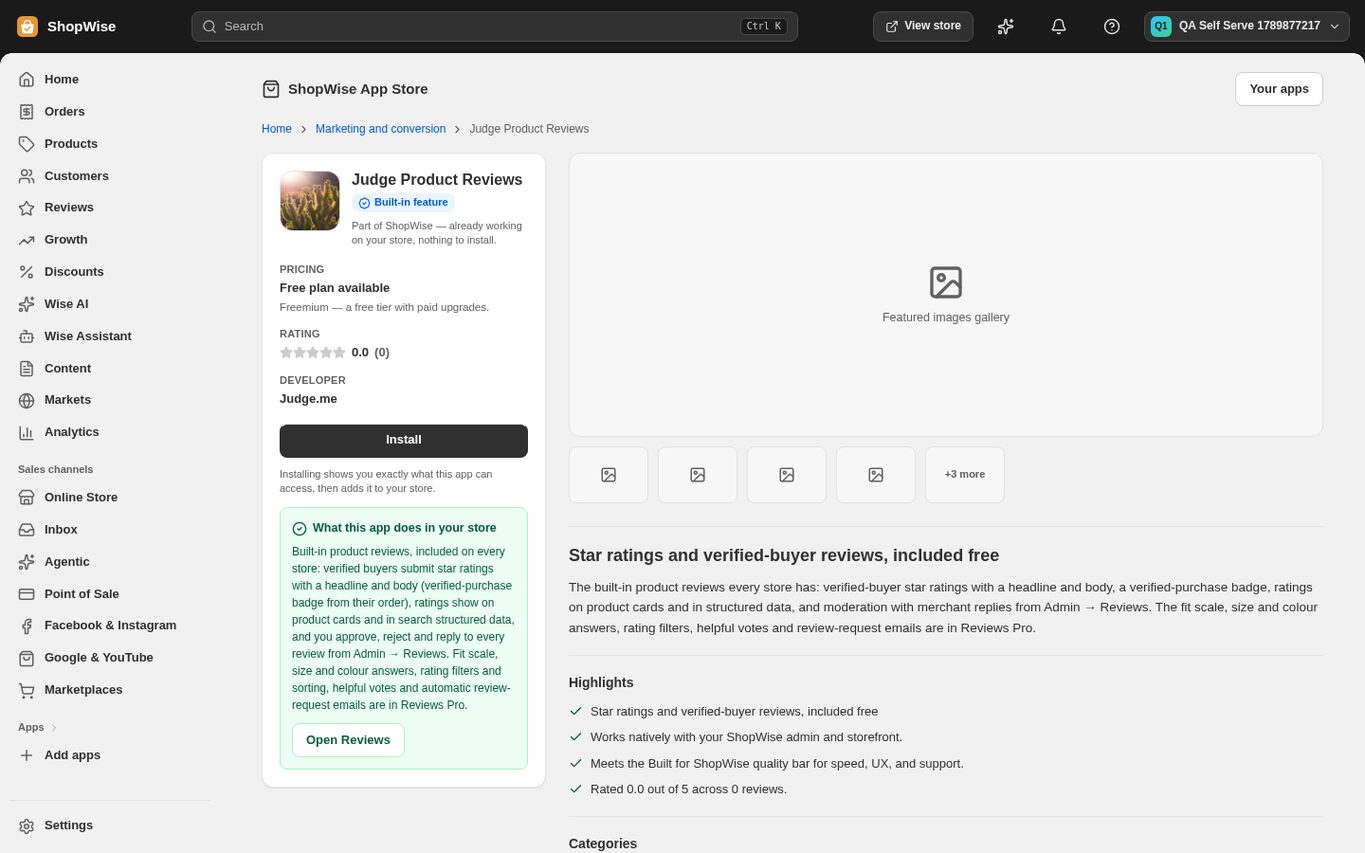The image size is (1365, 853).
Task: Click the Point of Sale card icon
Action: [x=27, y=594]
